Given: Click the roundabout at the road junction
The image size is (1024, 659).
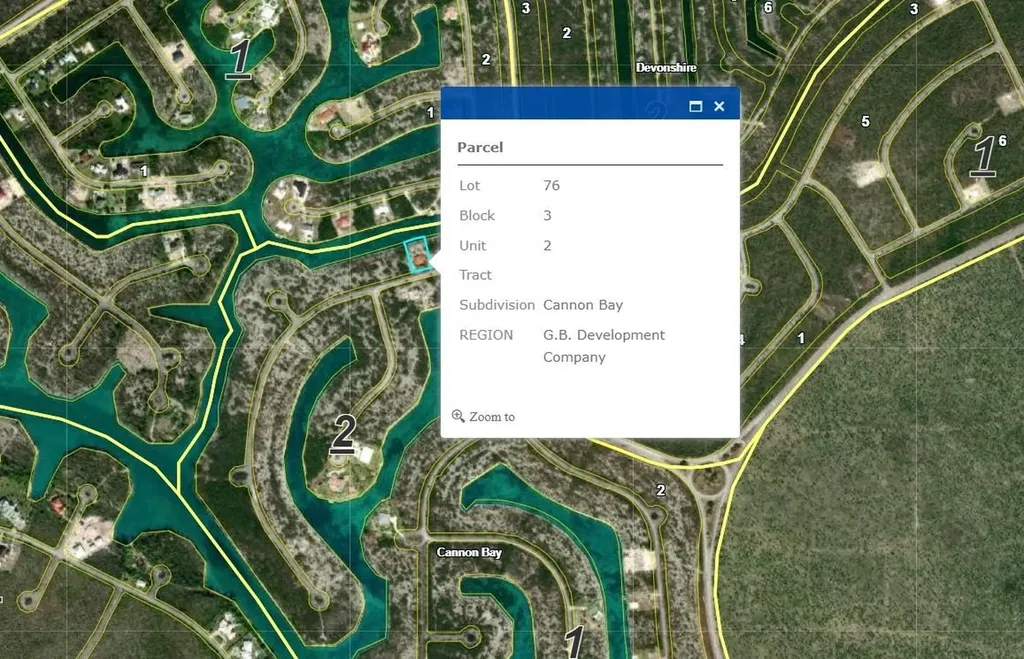Looking at the screenshot, I should pyautogui.click(x=707, y=485).
